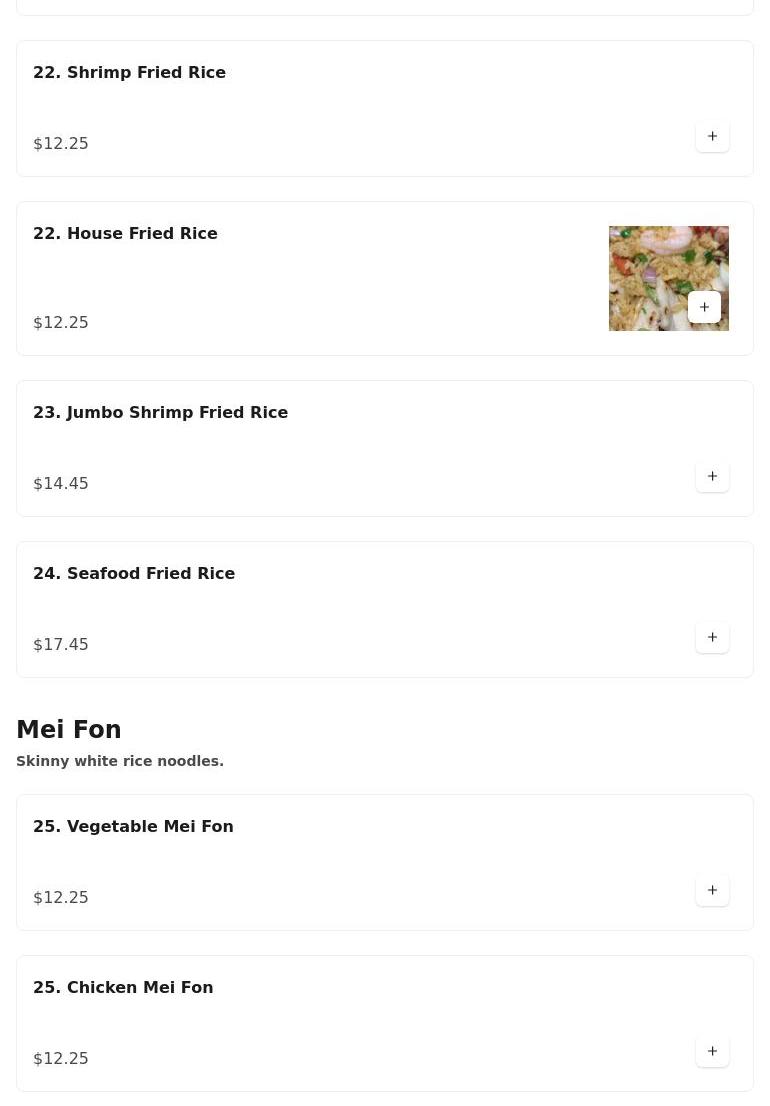This screenshot has width=770, height=1106.
Task: Click the $17.45 Seafood Fried Rice price
Action: pyautogui.click(x=61, y=644)
